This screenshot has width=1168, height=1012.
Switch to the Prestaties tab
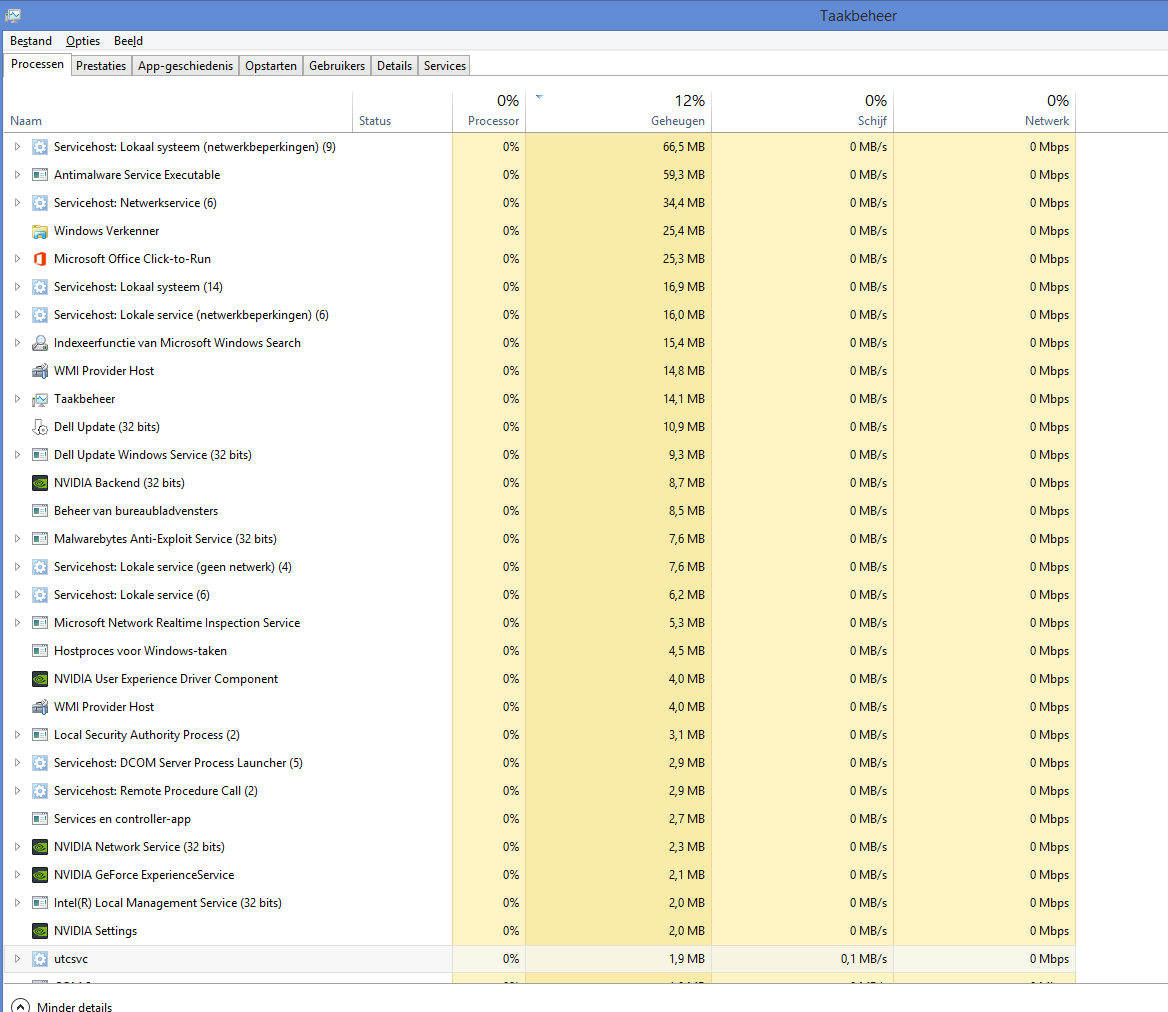coord(101,66)
